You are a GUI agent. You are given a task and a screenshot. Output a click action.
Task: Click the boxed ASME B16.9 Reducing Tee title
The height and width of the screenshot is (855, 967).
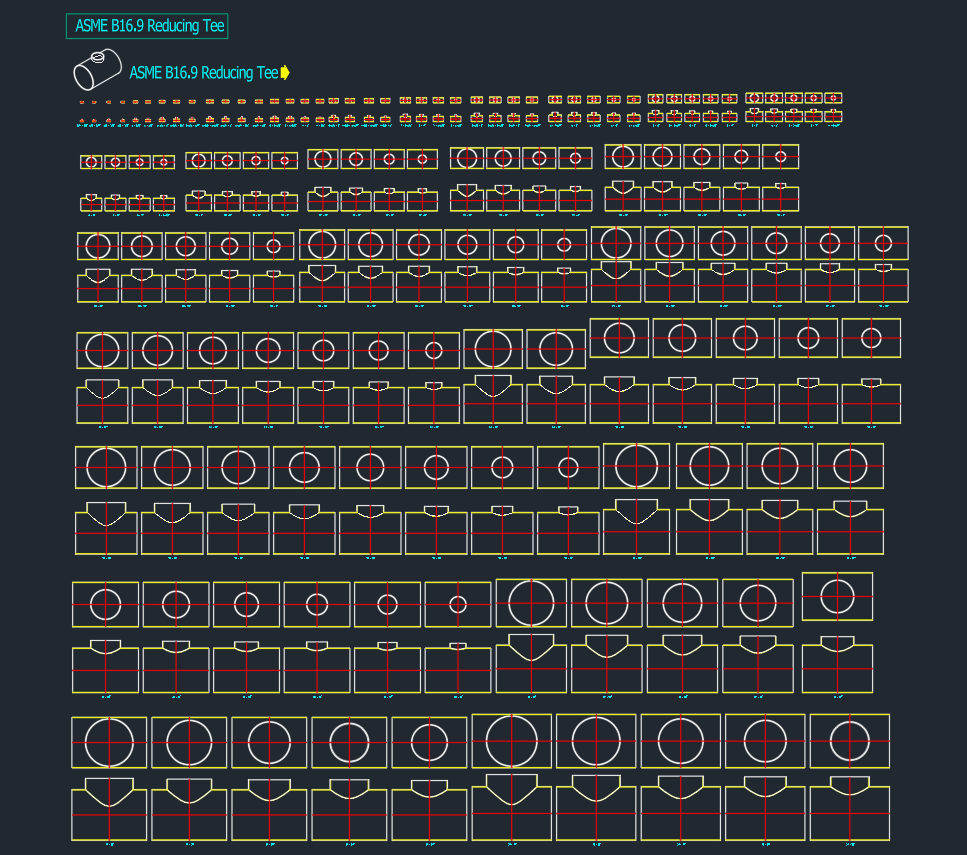tap(147, 27)
